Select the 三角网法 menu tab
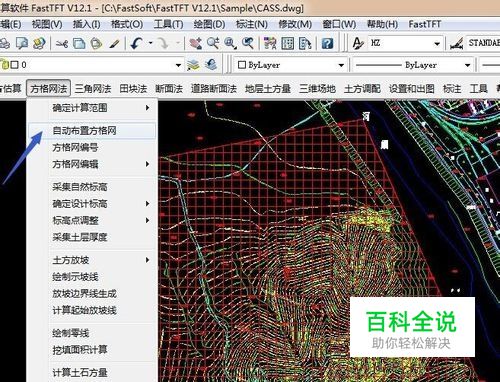This screenshot has height=382, width=500. click(x=93, y=88)
